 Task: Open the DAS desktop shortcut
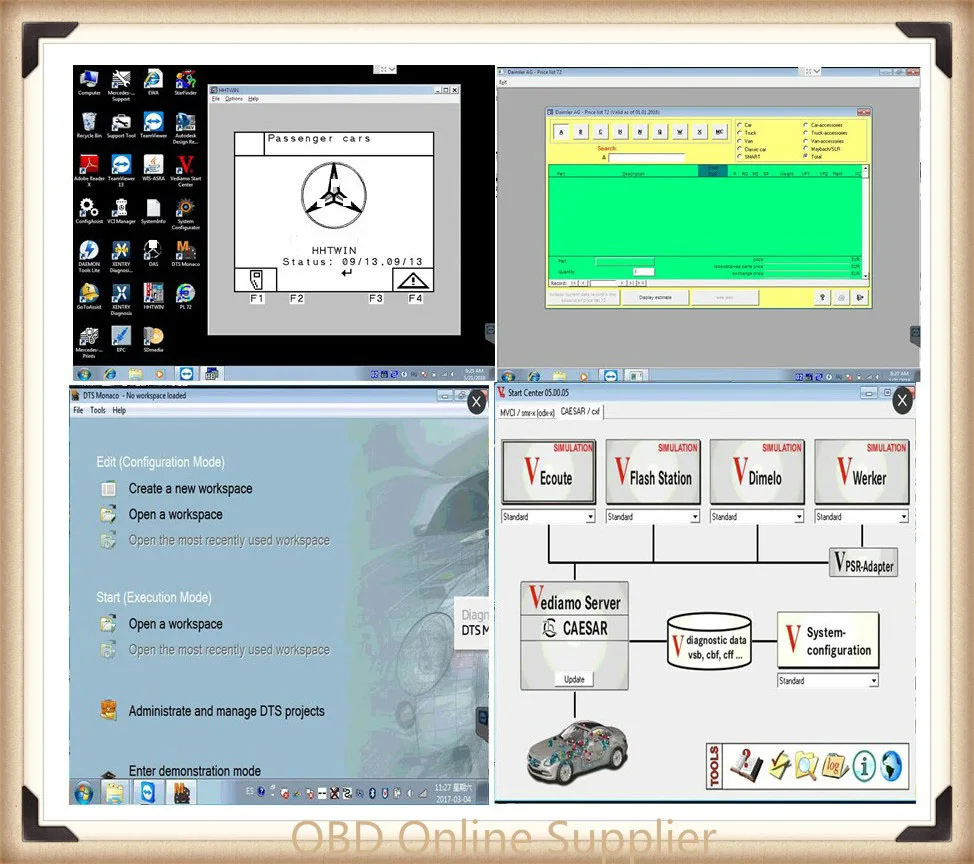(153, 253)
